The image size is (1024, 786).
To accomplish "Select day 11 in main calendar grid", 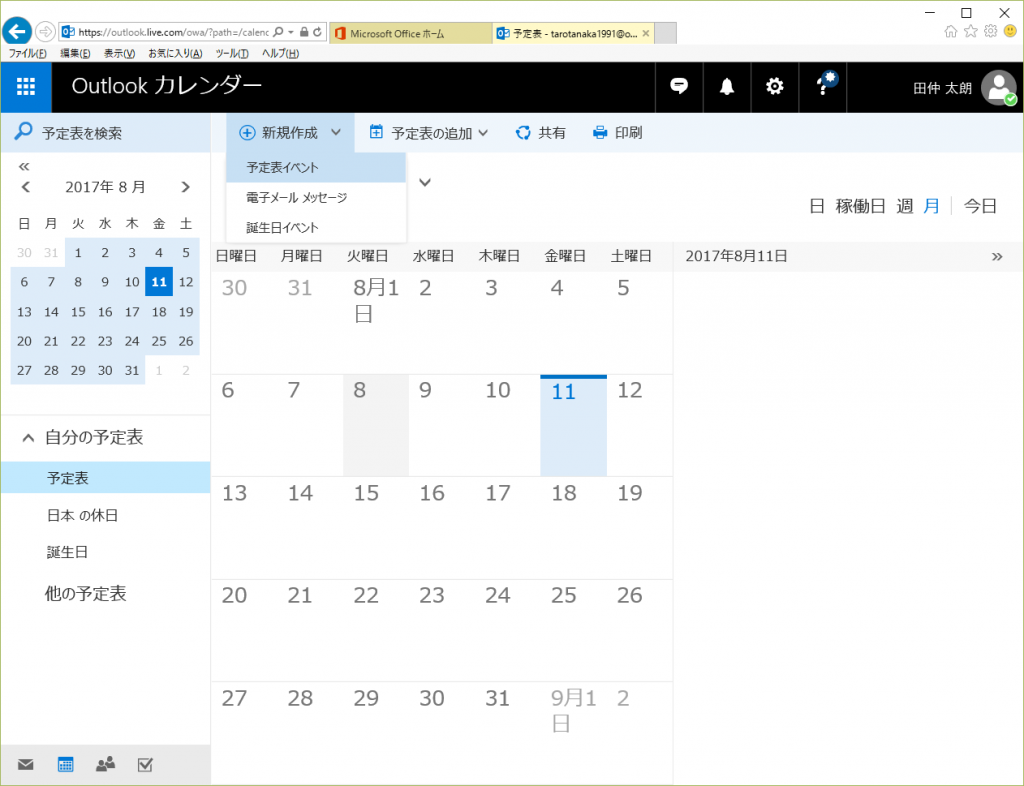I will tap(573, 426).
